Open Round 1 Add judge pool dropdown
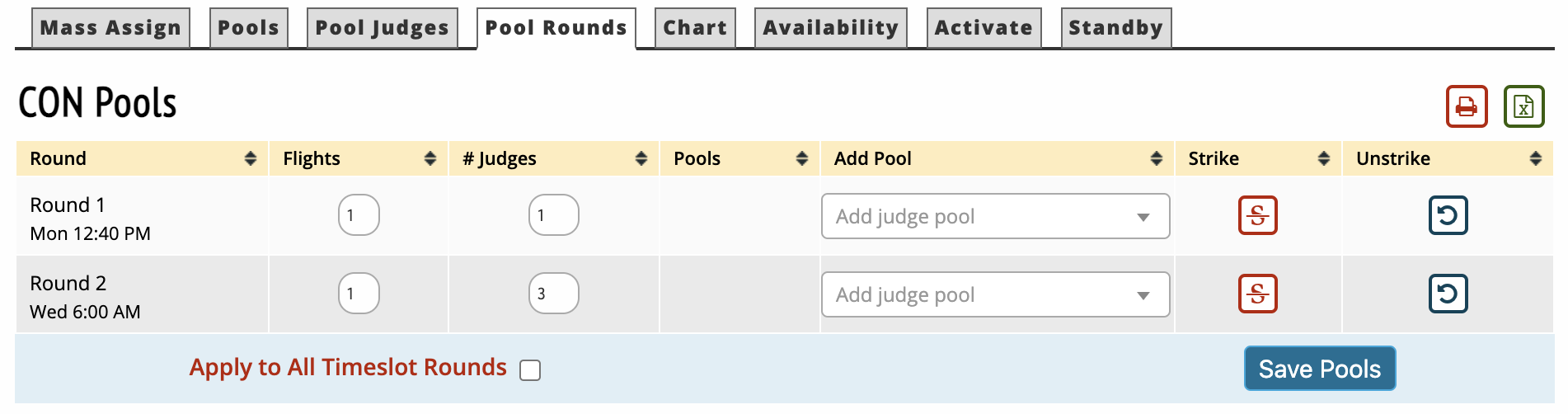Viewport: 1568px width, 414px height. [995, 216]
